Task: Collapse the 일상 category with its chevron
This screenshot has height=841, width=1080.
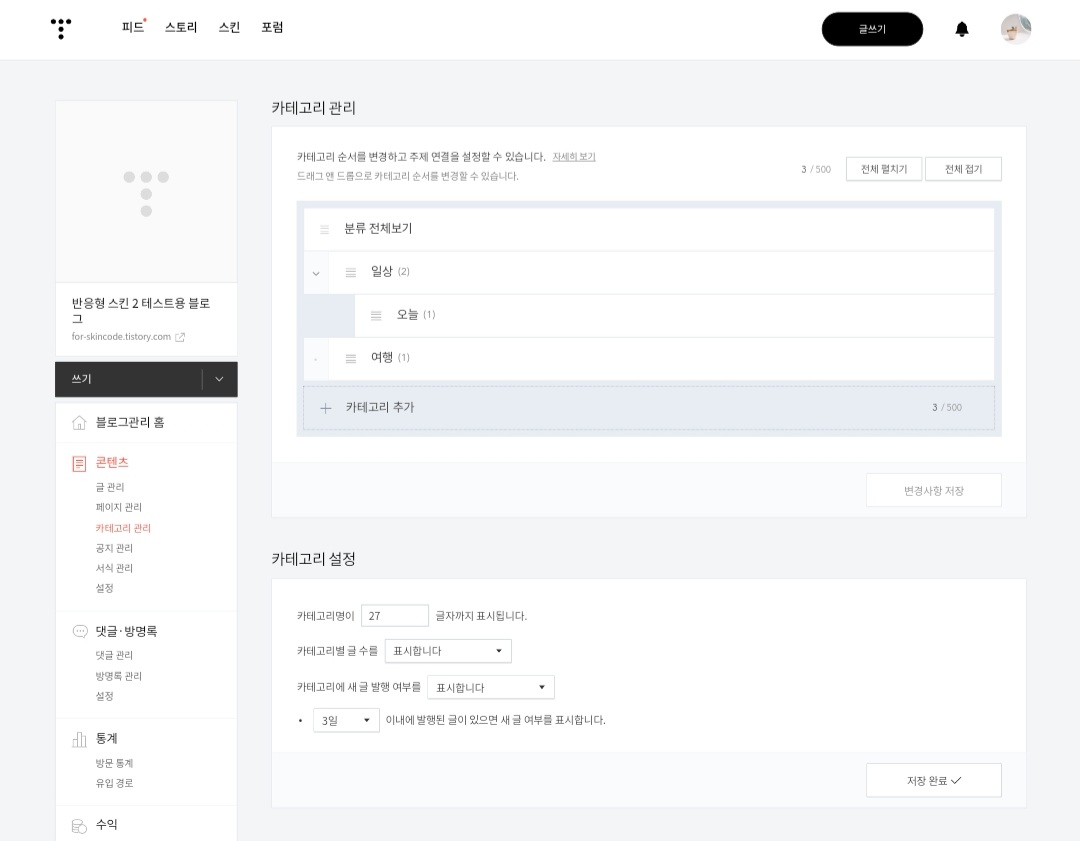Action: (x=316, y=272)
